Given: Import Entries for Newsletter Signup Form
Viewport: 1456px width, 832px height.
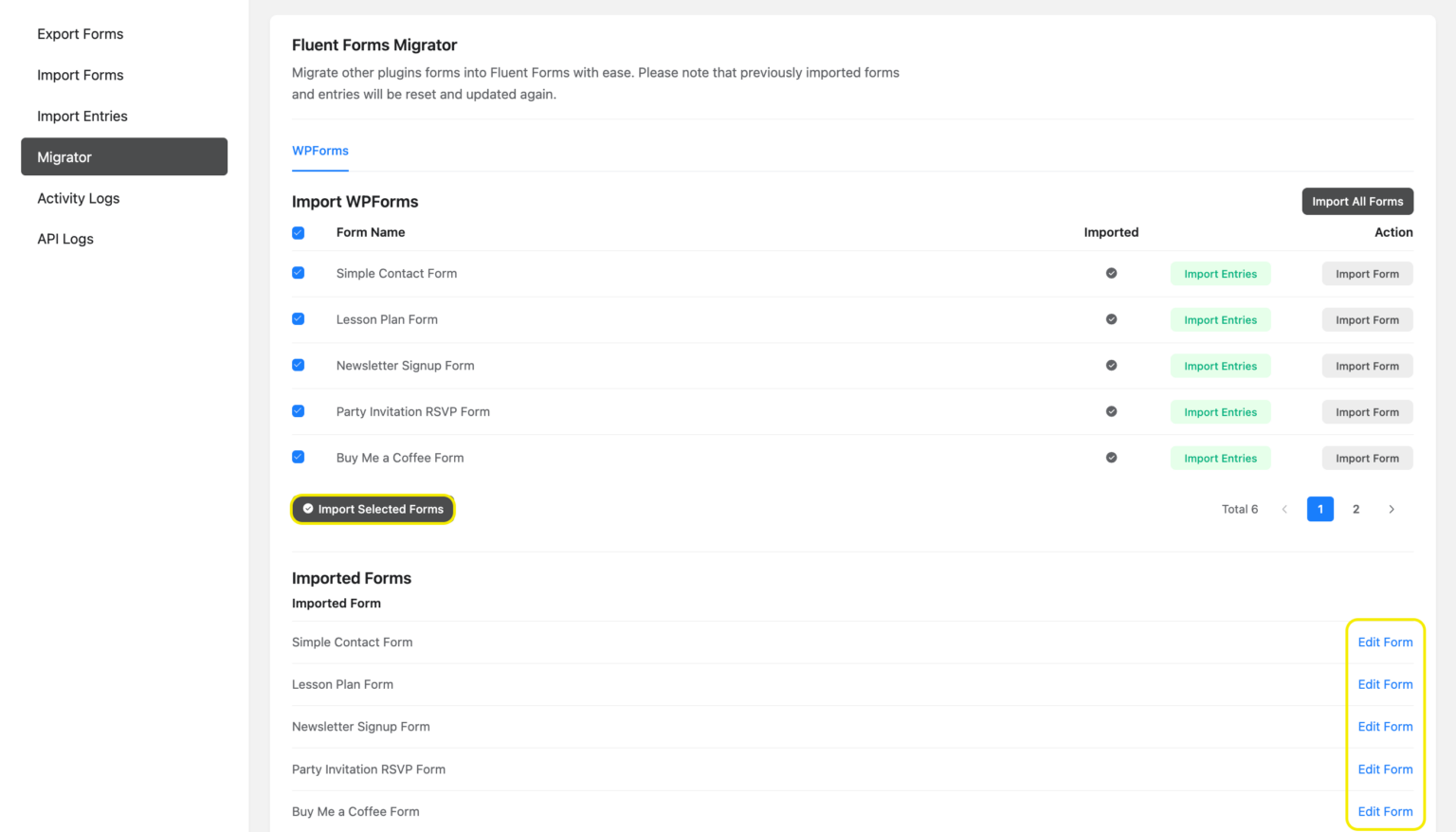Looking at the screenshot, I should [1220, 366].
